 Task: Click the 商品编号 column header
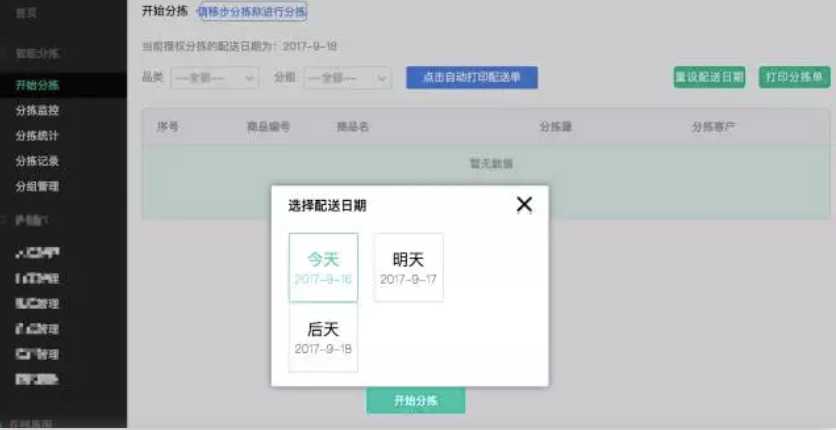268,127
